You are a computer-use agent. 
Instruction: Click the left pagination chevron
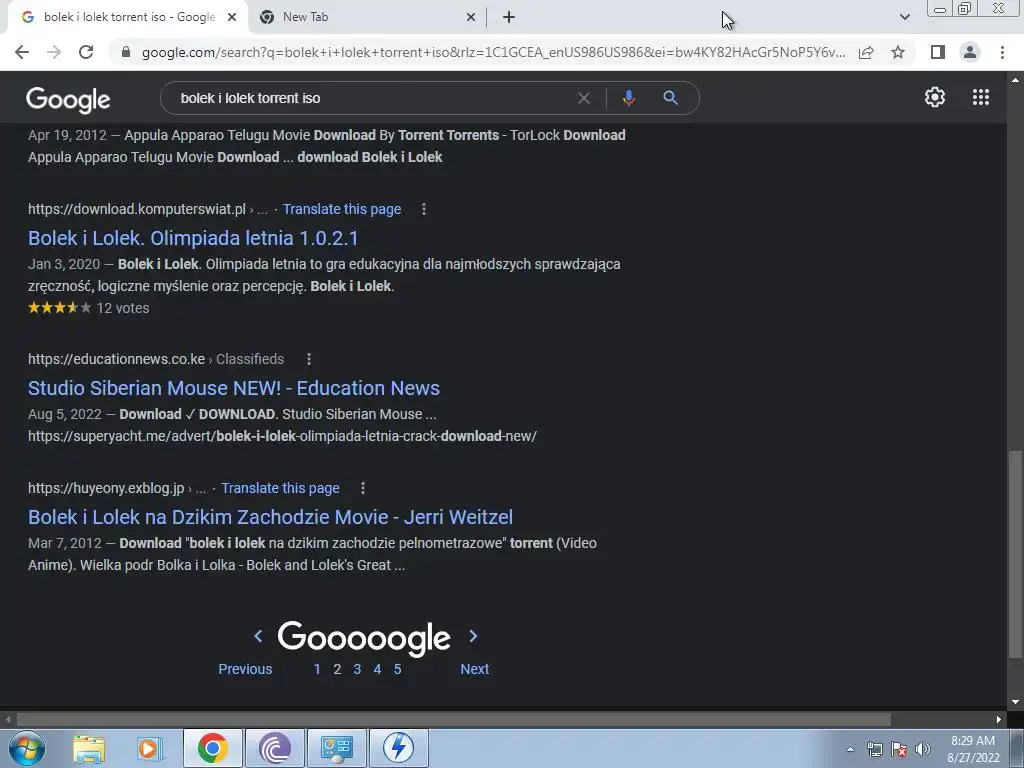tap(258, 636)
